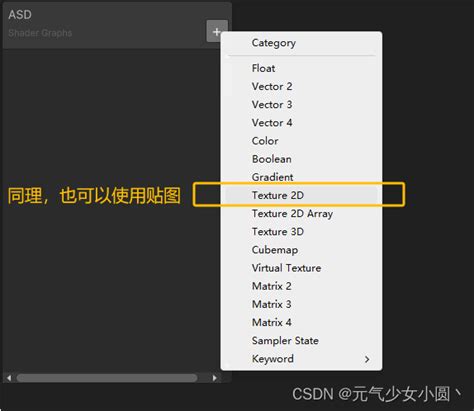Pick Texture 3D option

click(301, 232)
